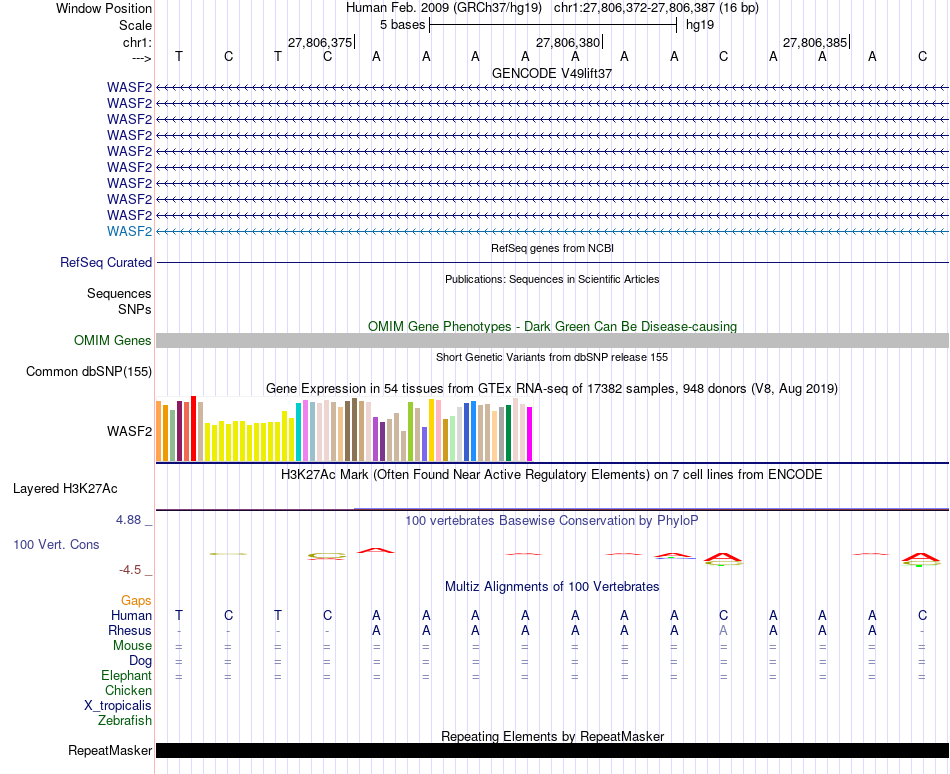Click the gray A in Rhesus row
The image size is (950, 774).
723,630
